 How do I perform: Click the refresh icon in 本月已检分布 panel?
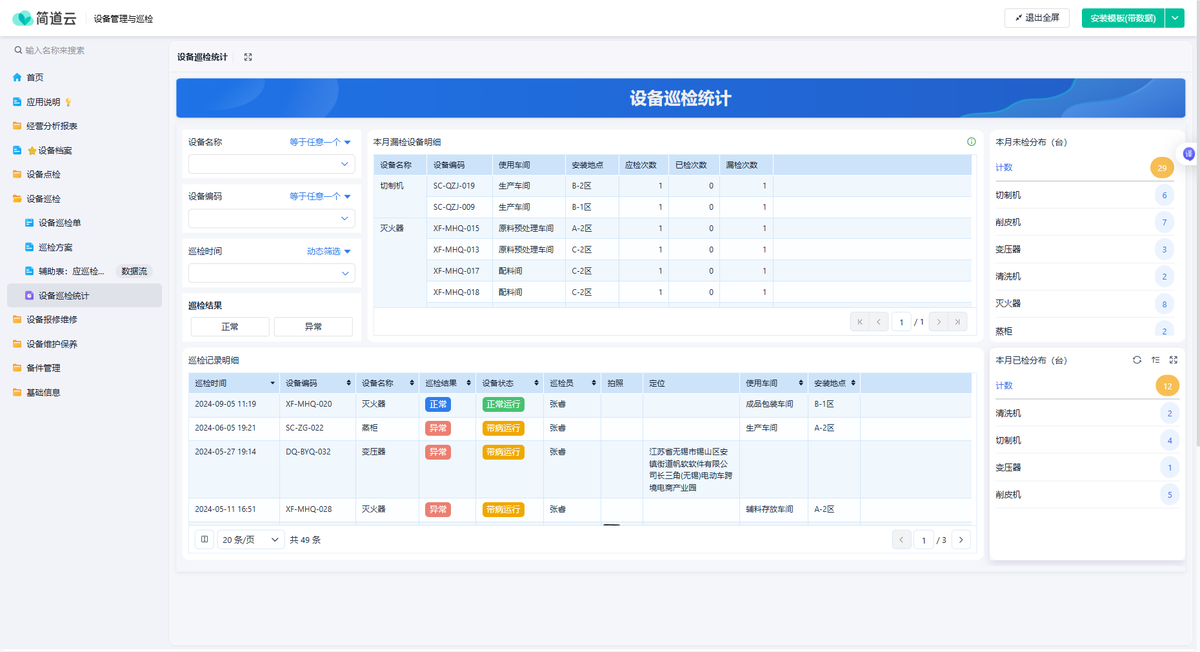click(1137, 360)
